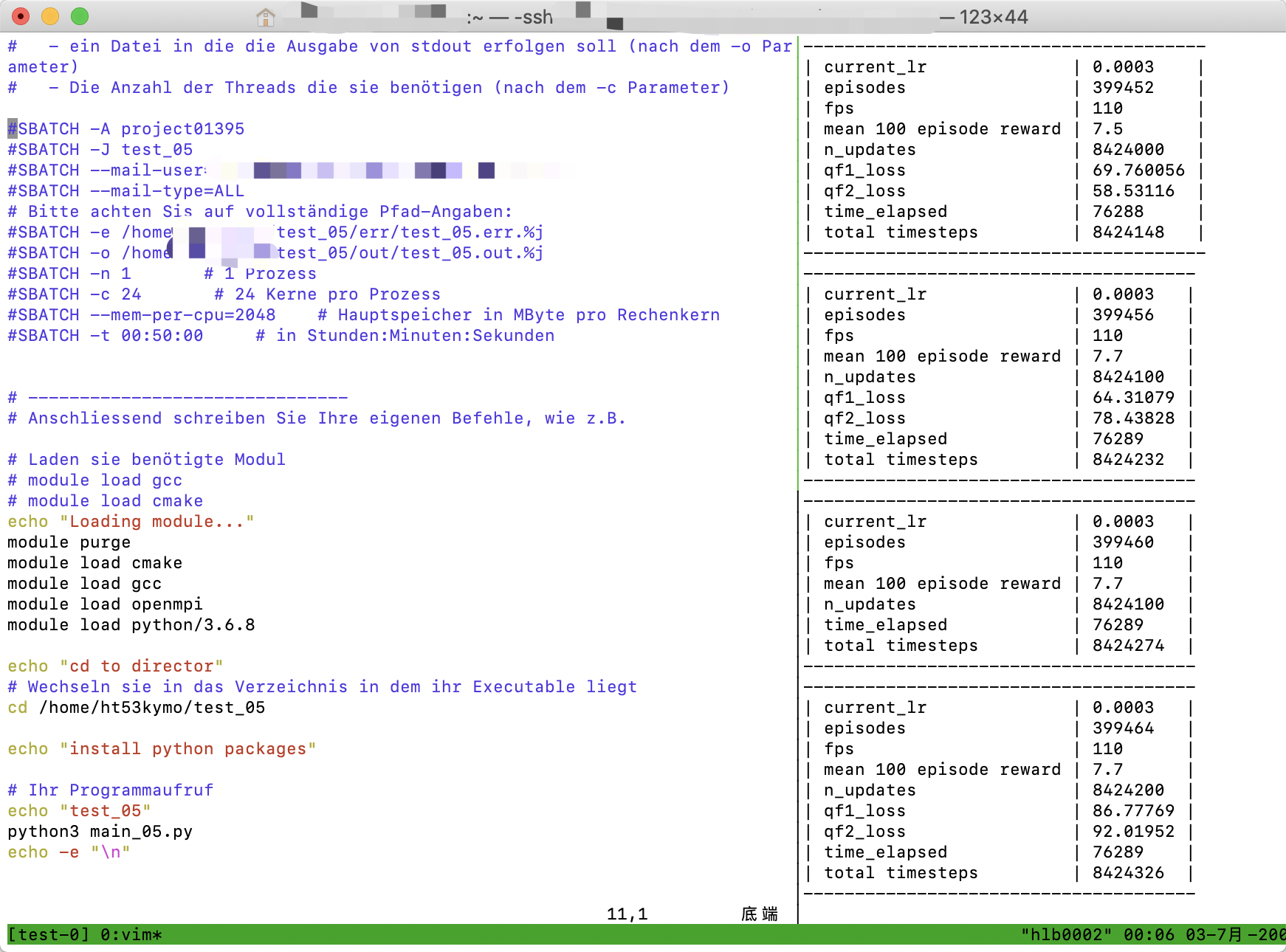Click the "-ssh" window title text
This screenshot has width=1286, height=952.
click(533, 17)
